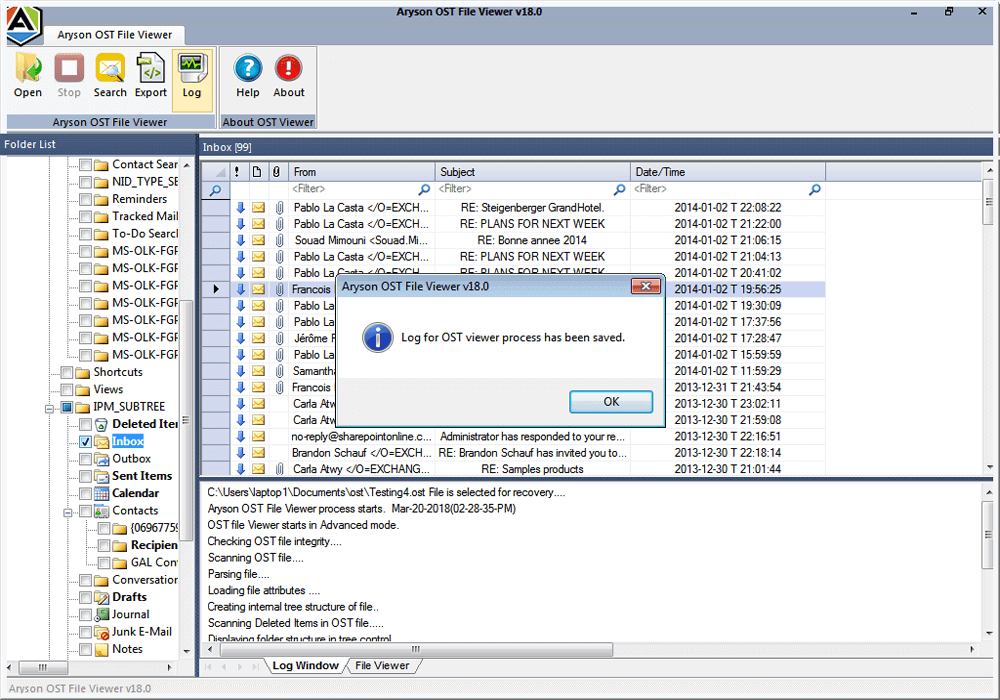This screenshot has width=1000, height=700.
Task: Click the attachment column header icon
Action: click(276, 172)
